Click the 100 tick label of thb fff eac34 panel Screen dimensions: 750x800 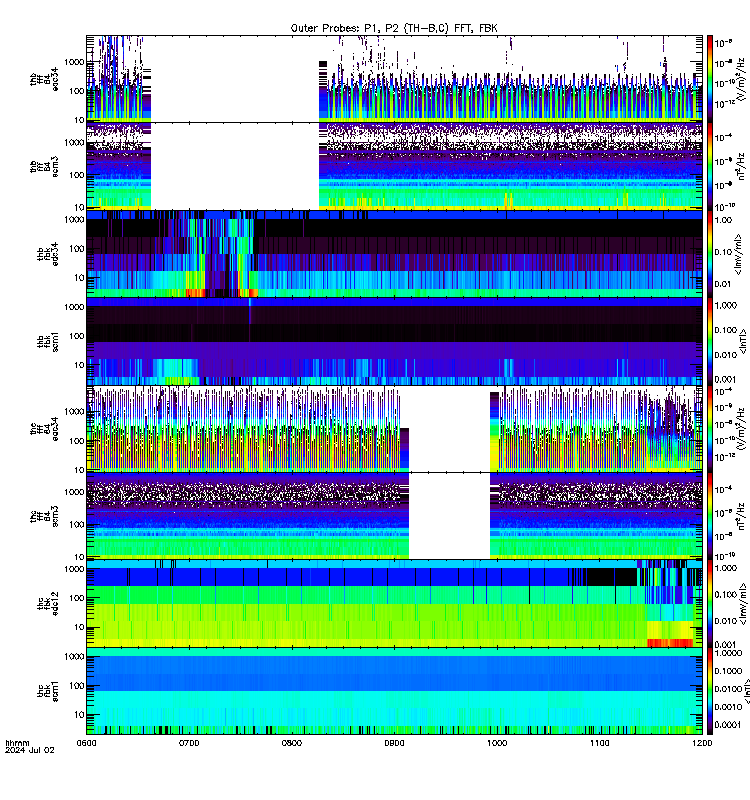point(77,91)
